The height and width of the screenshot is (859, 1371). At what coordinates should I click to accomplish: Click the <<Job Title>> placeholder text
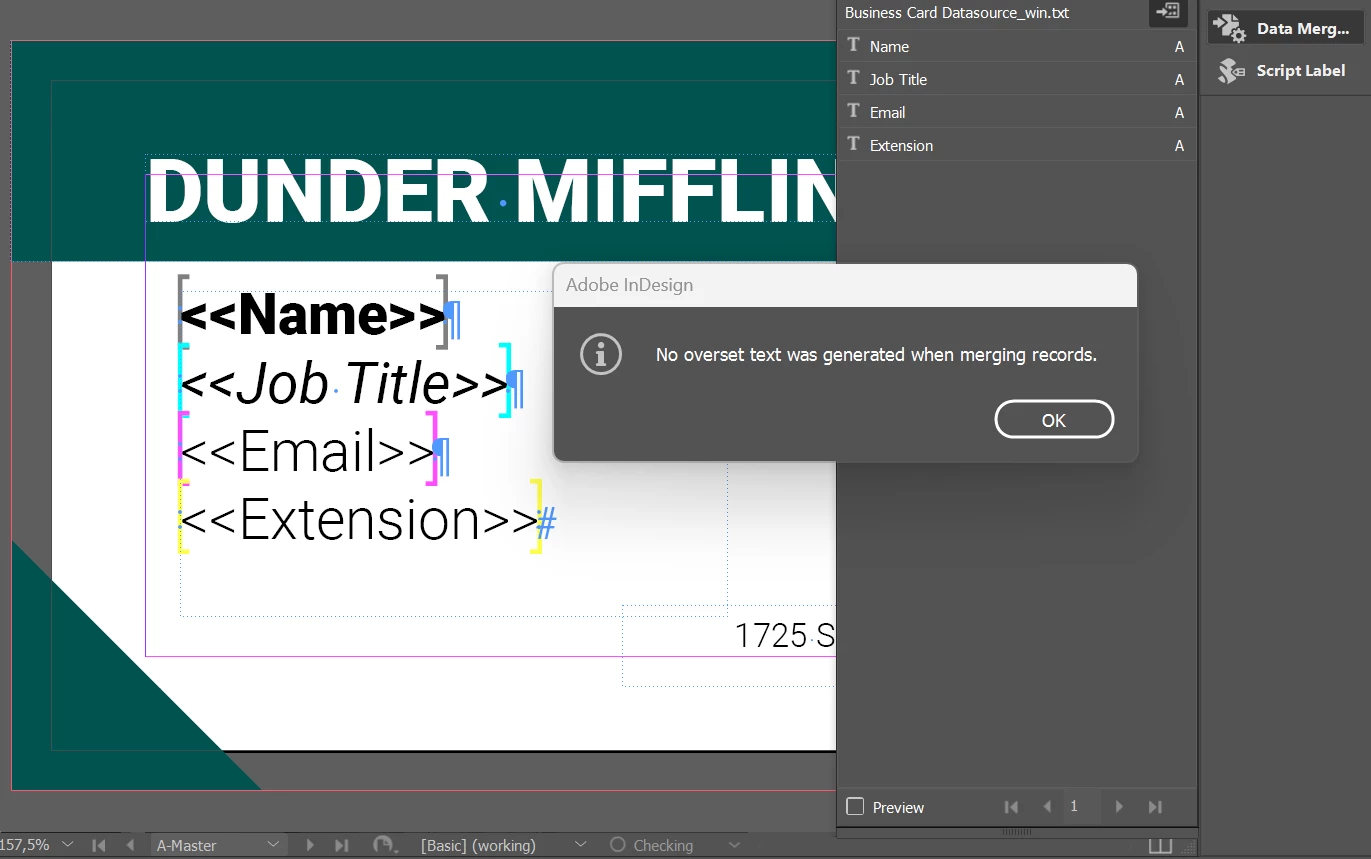click(344, 383)
